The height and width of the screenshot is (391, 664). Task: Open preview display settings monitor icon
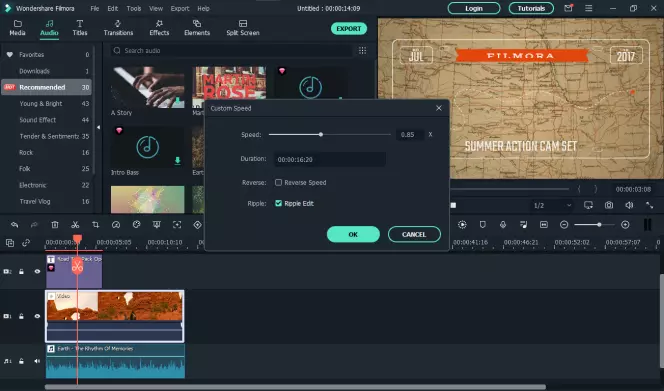point(588,205)
